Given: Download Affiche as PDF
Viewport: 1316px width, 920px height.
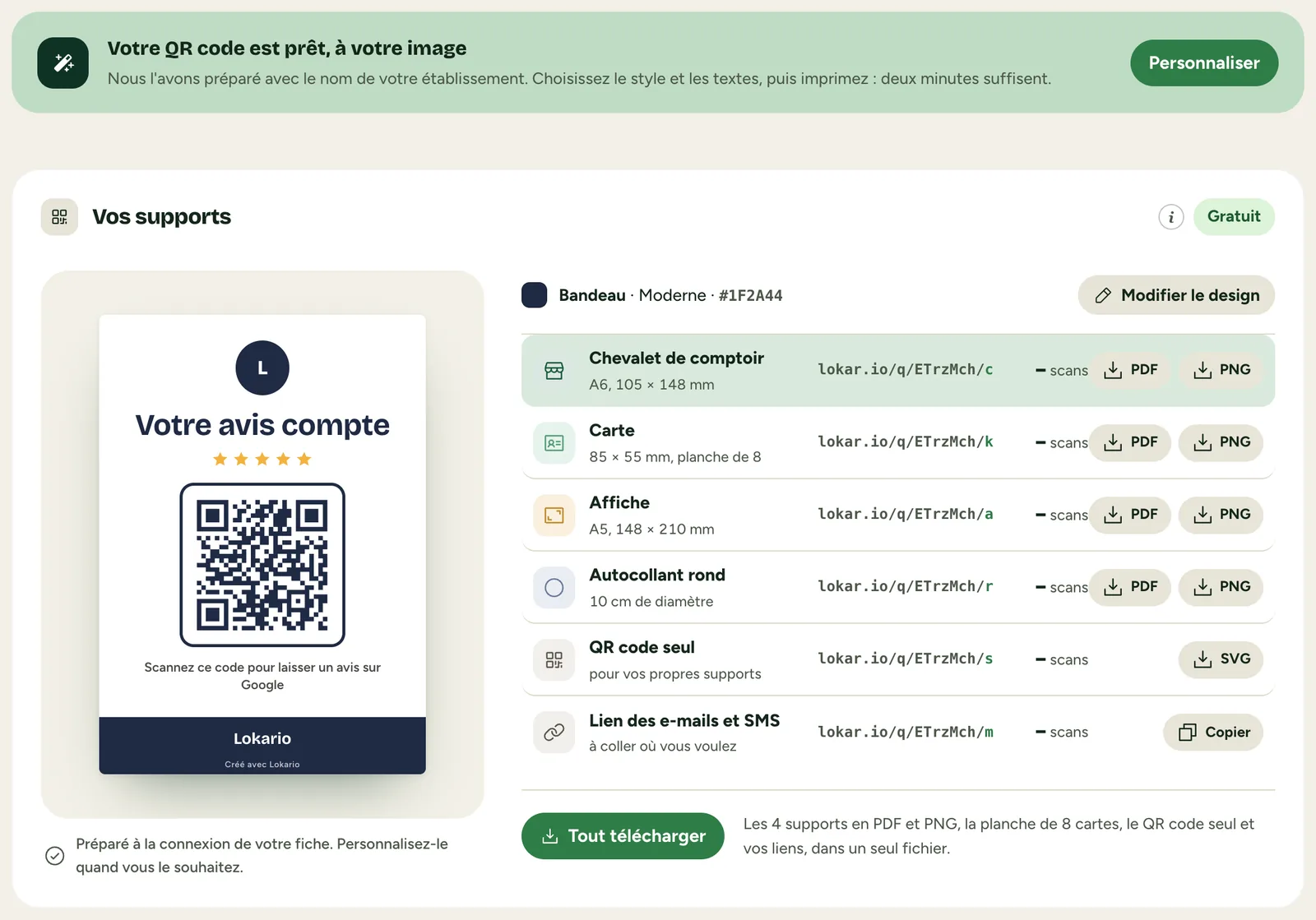Looking at the screenshot, I should click(x=1130, y=515).
